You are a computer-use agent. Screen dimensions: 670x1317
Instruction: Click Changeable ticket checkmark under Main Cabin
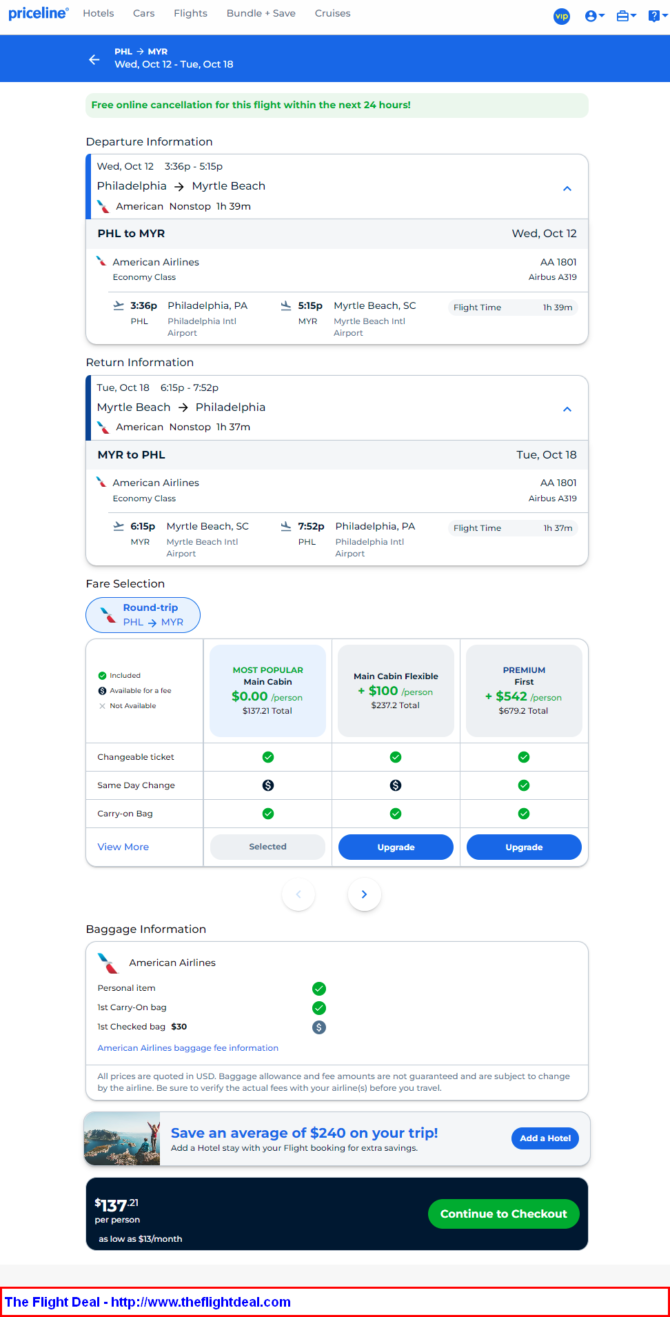pyautogui.click(x=268, y=757)
